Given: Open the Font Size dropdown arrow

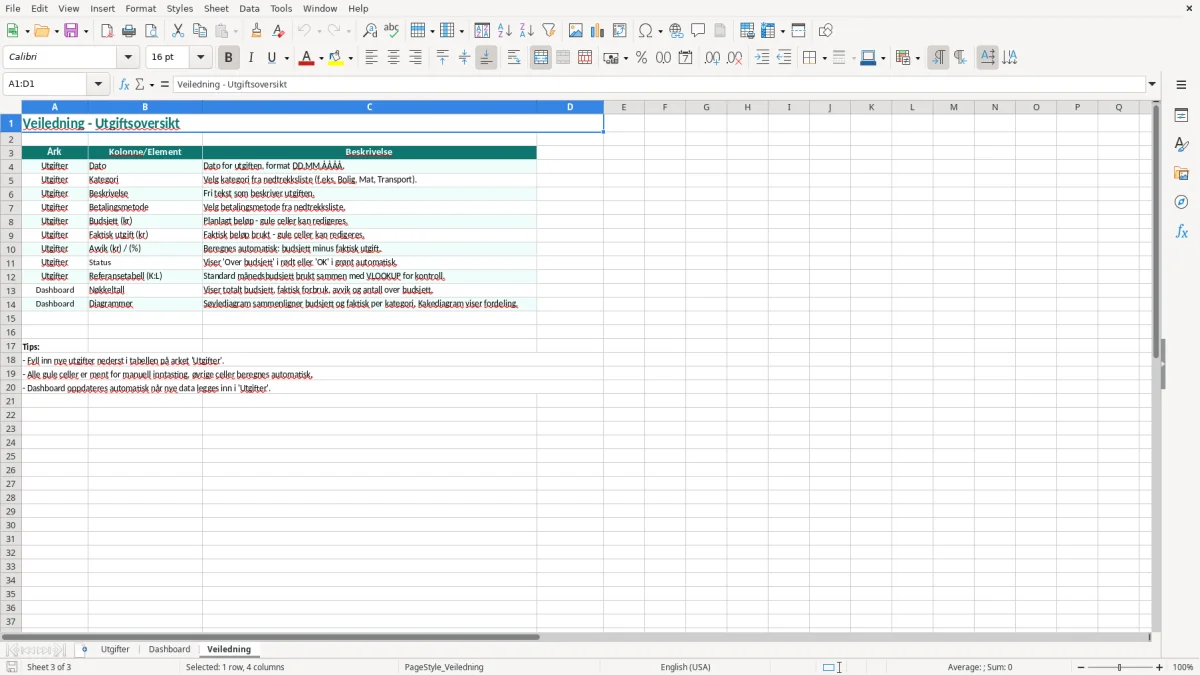Looking at the screenshot, I should (200, 57).
